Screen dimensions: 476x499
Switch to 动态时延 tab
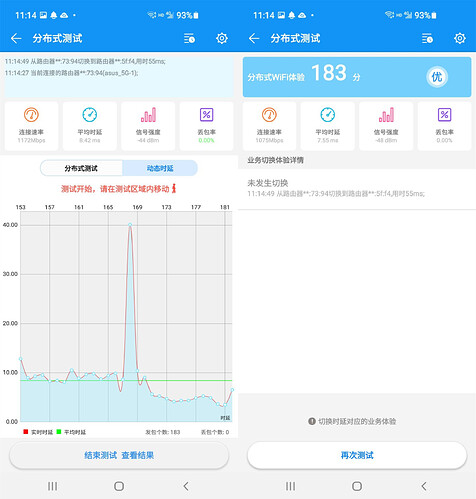pyautogui.click(x=160, y=168)
